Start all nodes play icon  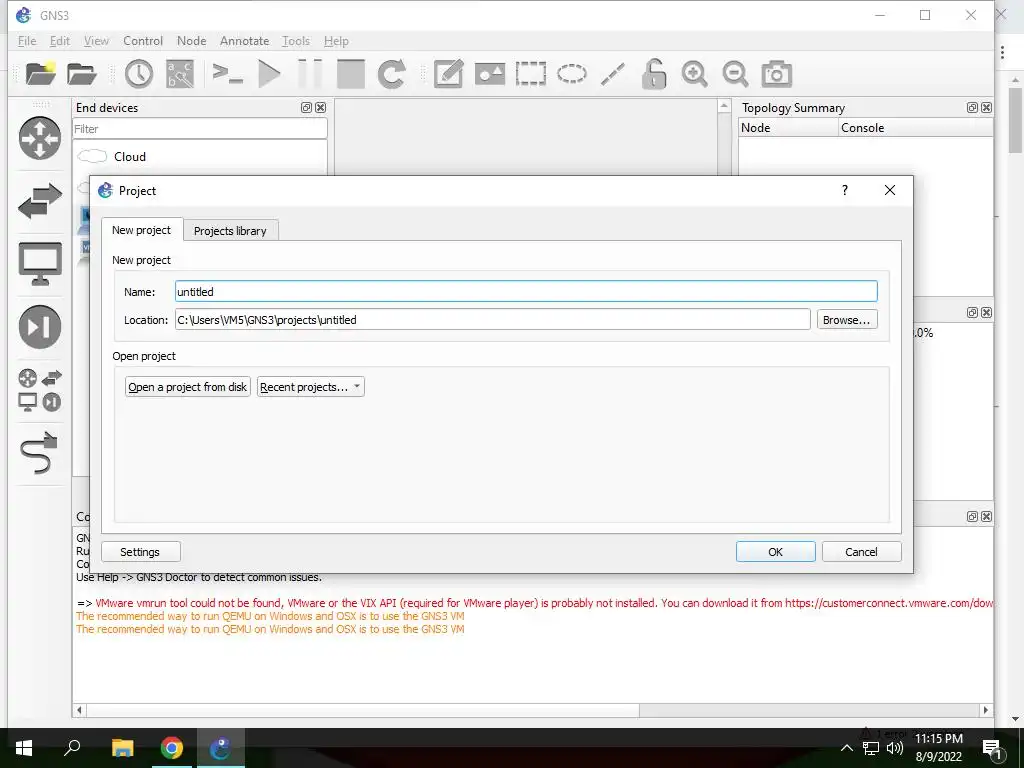pos(269,73)
